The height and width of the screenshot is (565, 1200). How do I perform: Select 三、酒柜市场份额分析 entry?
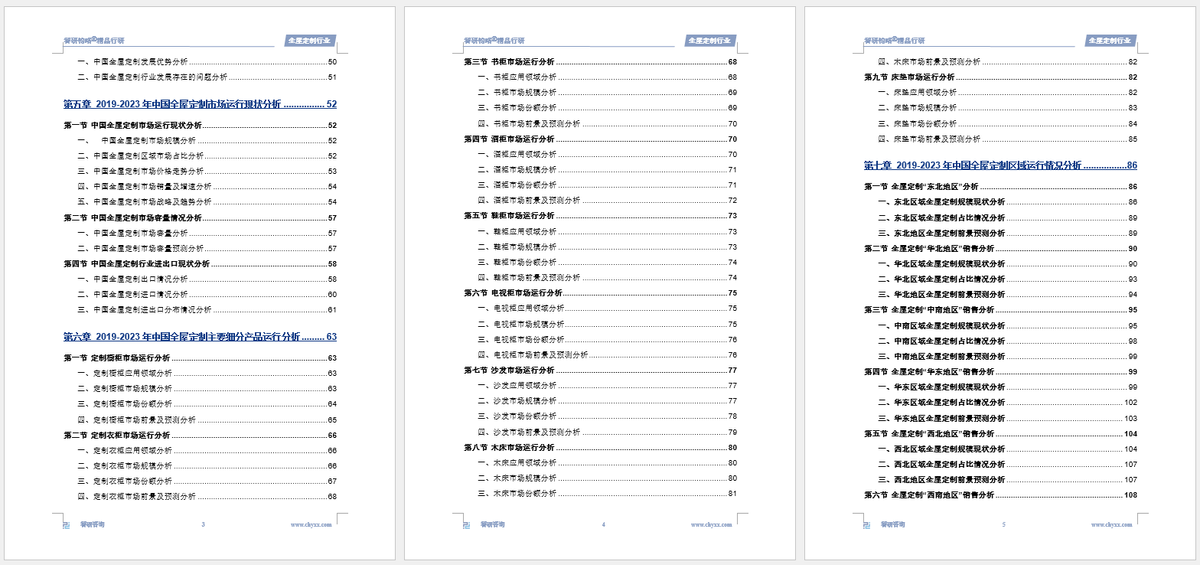pos(607,185)
